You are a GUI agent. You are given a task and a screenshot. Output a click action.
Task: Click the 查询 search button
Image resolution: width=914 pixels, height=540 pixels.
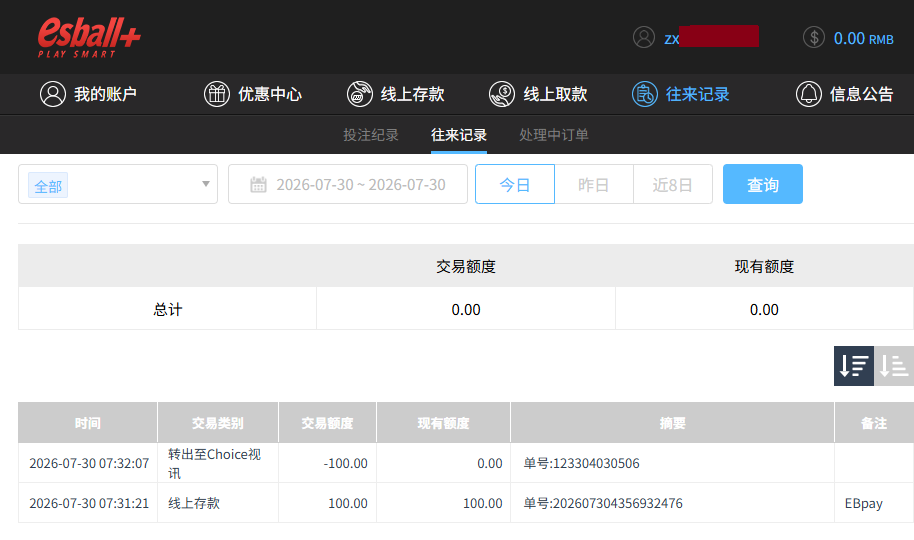click(x=762, y=184)
